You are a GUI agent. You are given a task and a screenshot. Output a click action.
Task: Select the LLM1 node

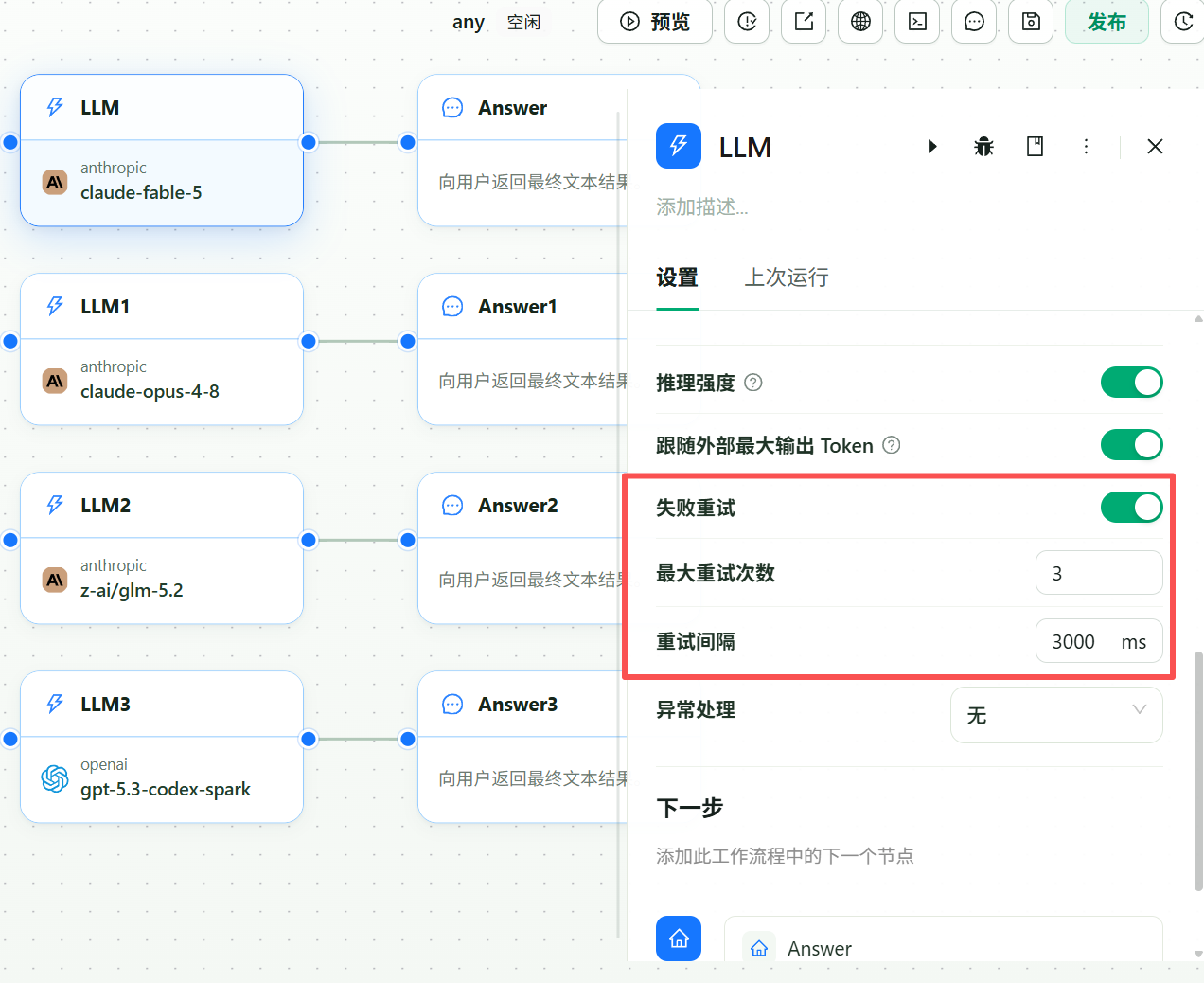[162, 349]
